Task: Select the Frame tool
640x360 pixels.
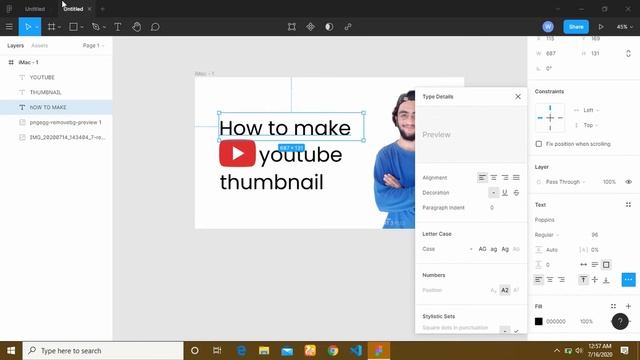Action: 51,27
